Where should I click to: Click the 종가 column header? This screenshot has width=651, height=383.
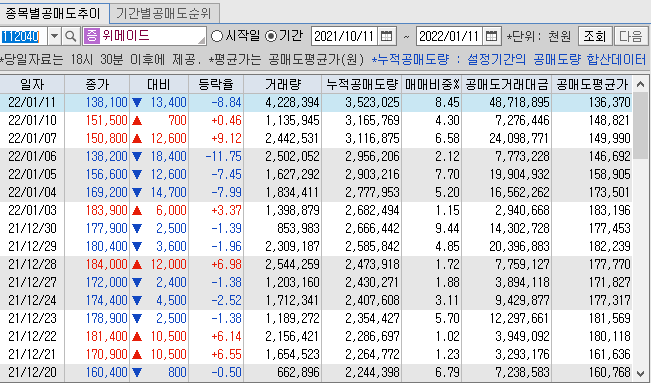click(x=97, y=84)
